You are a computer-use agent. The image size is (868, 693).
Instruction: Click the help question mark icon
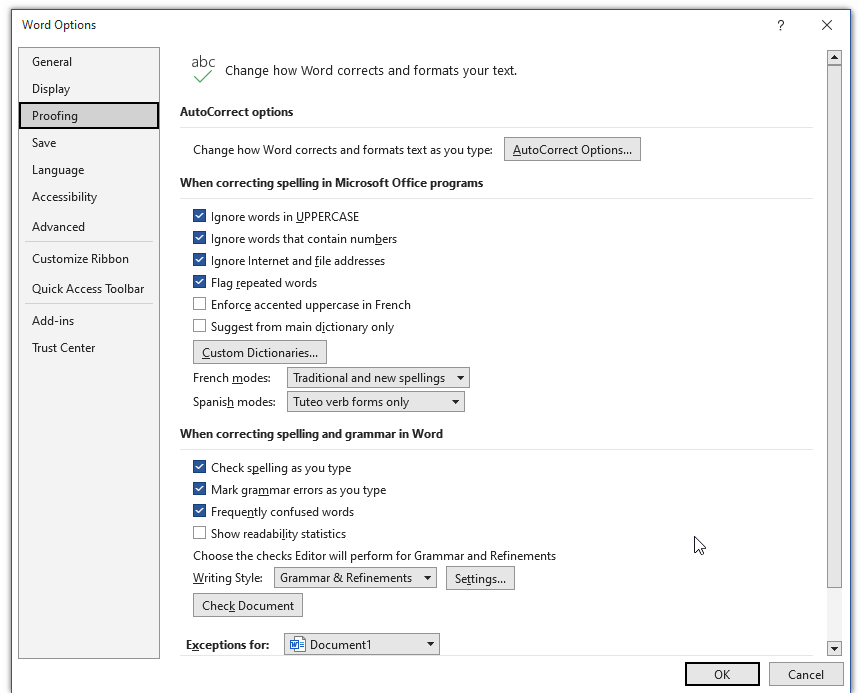click(781, 25)
